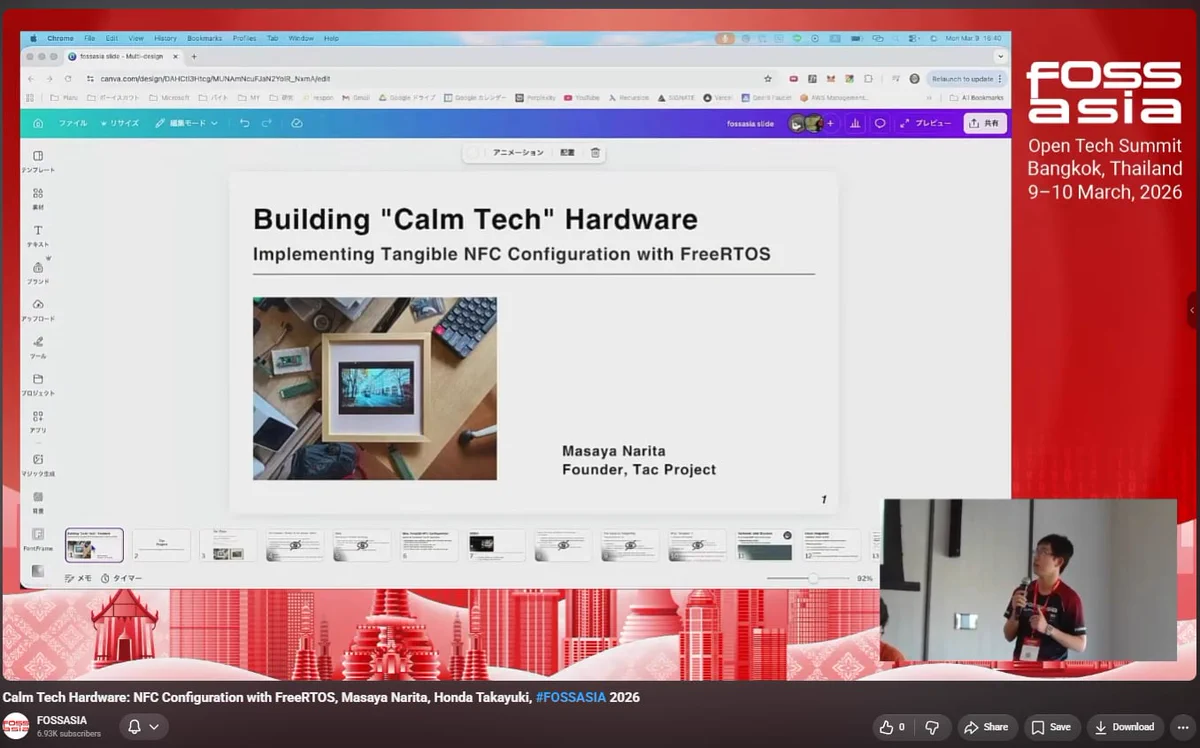Redo the action in Canva
This screenshot has height=748, width=1200.
pos(267,123)
